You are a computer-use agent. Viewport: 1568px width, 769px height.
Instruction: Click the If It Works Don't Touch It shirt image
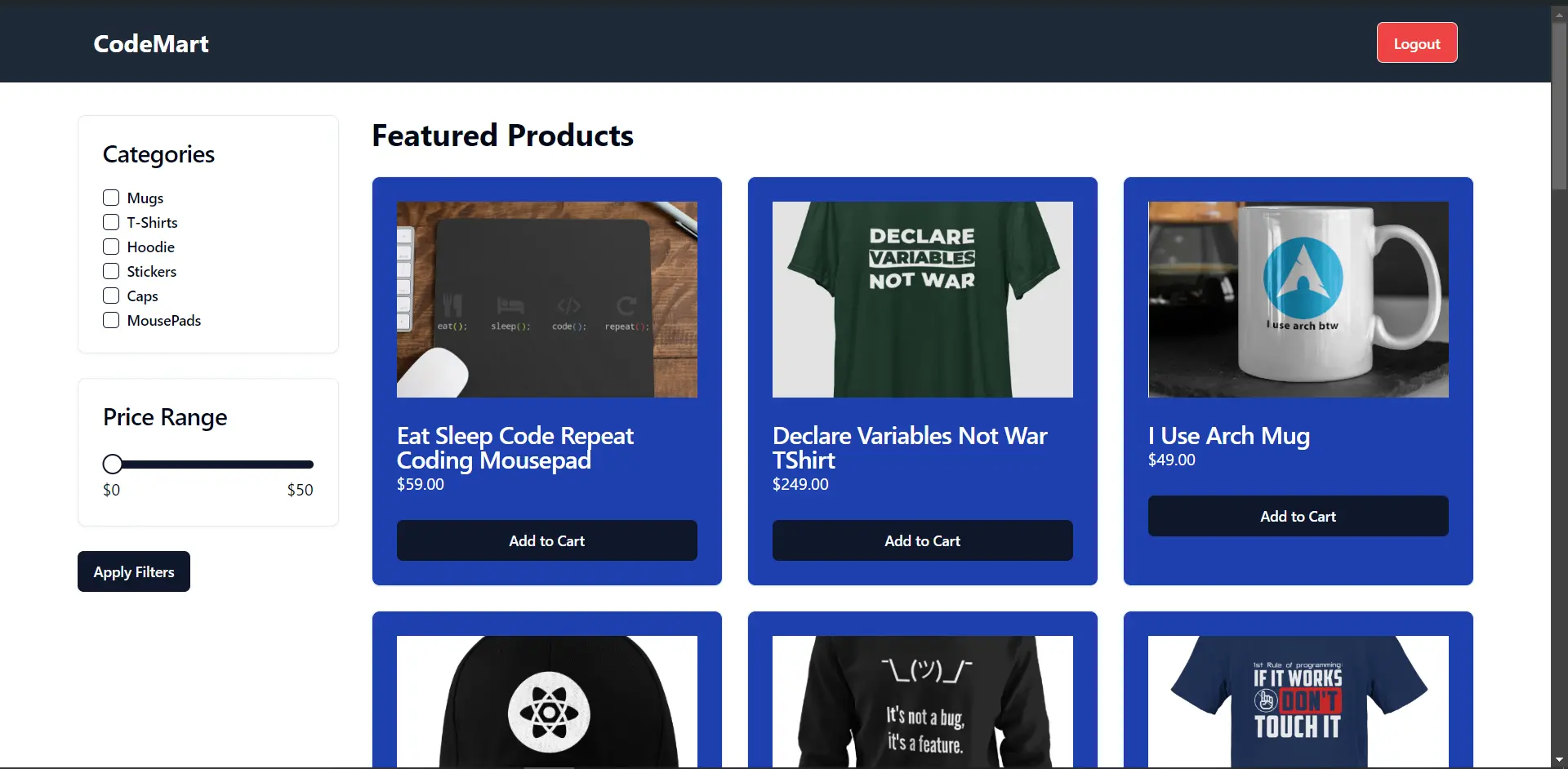(x=1297, y=710)
